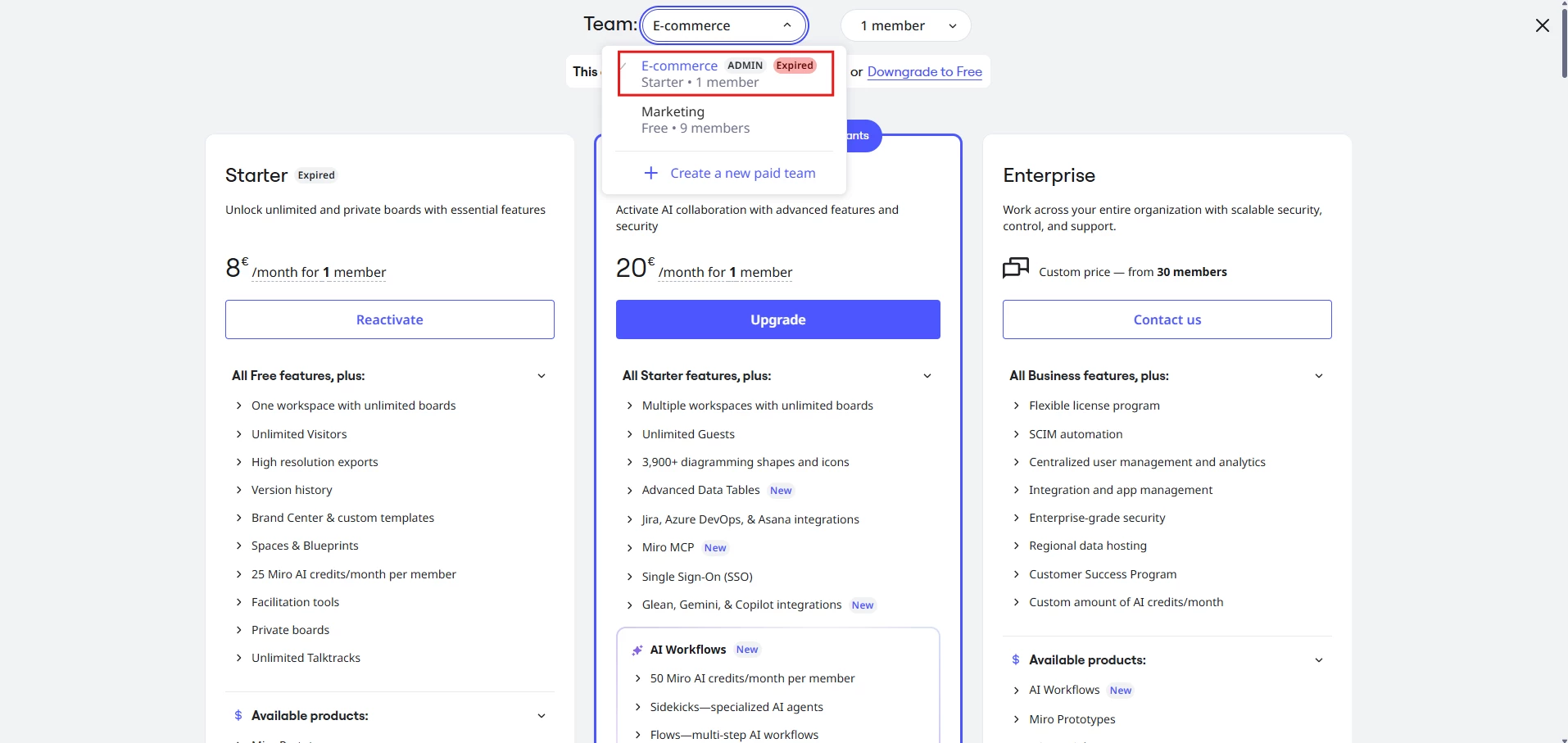The height and width of the screenshot is (743, 1568).
Task: Open the 1 member count dropdown
Action: 906,25
